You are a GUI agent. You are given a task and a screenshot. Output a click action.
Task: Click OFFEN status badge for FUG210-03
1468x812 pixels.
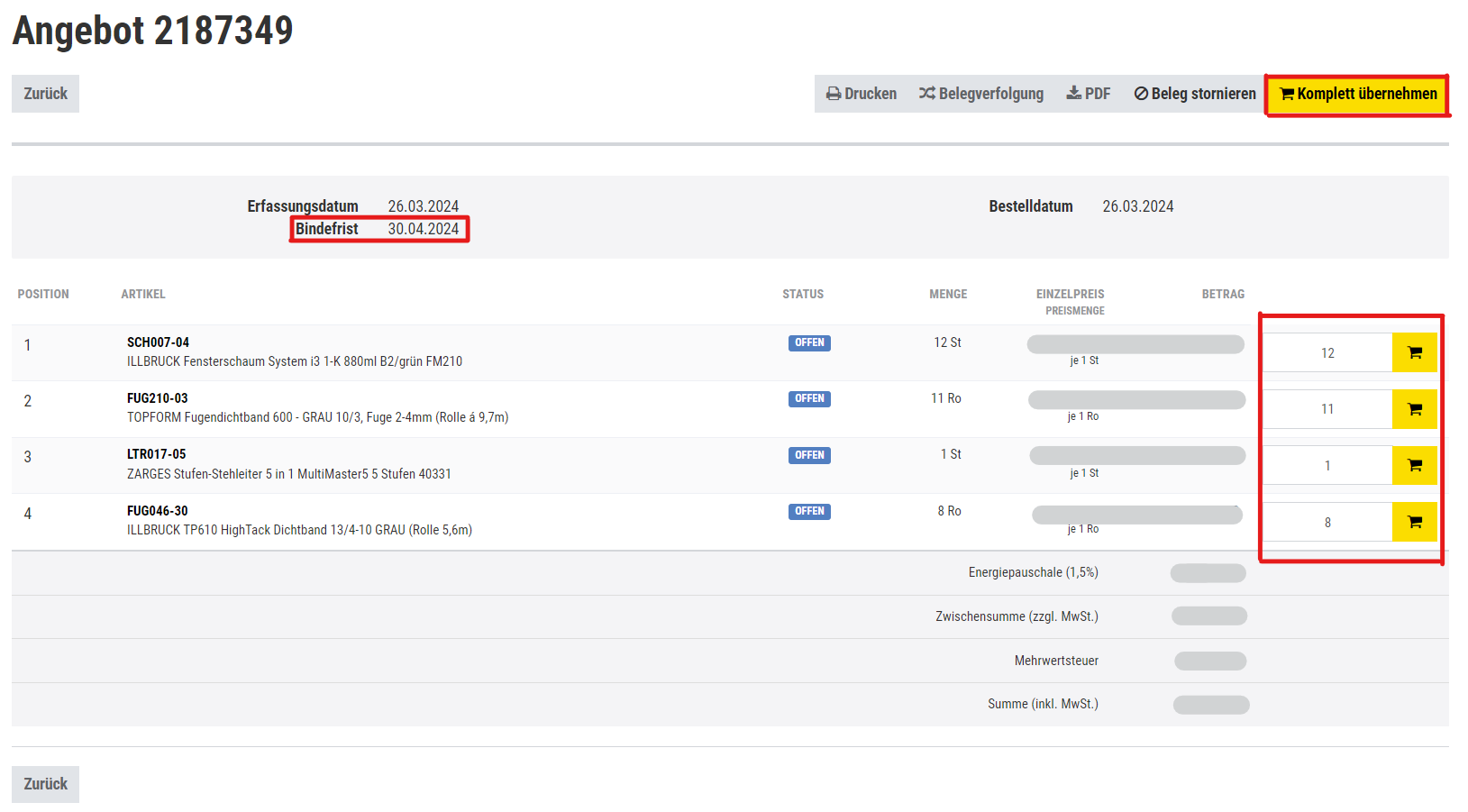tap(809, 398)
